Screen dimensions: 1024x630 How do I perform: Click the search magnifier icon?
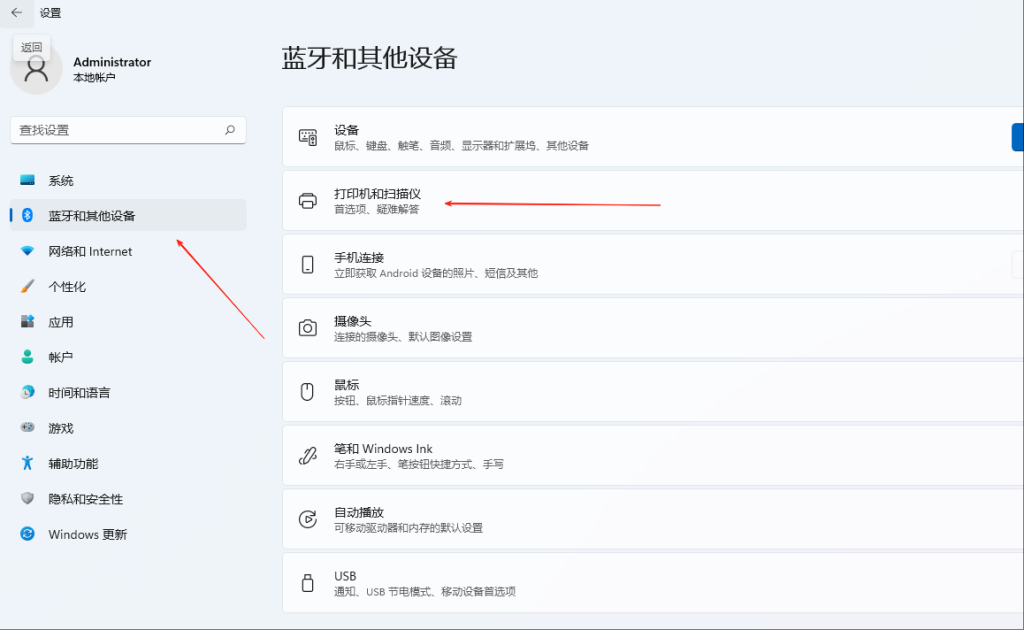(x=230, y=130)
